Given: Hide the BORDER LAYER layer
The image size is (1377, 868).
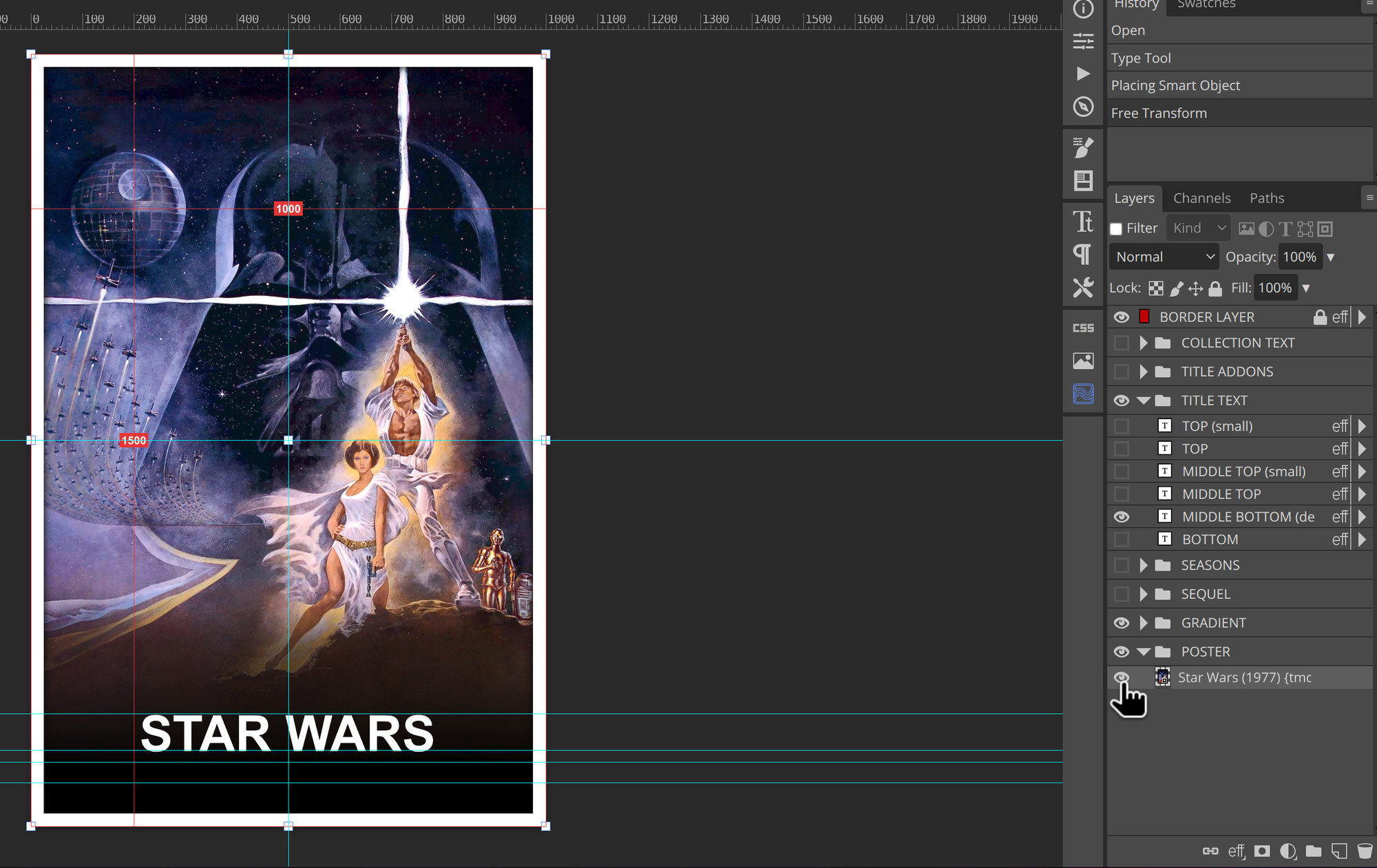Looking at the screenshot, I should 1122,317.
